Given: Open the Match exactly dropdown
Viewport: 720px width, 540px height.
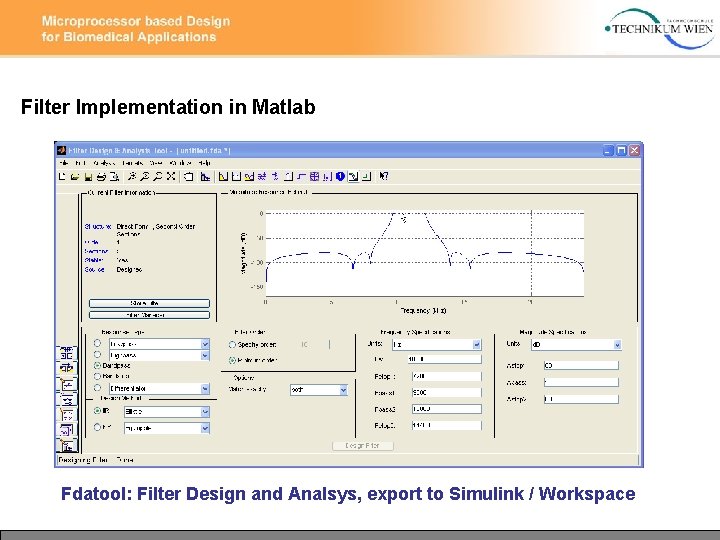Looking at the screenshot, I should 343,390.
